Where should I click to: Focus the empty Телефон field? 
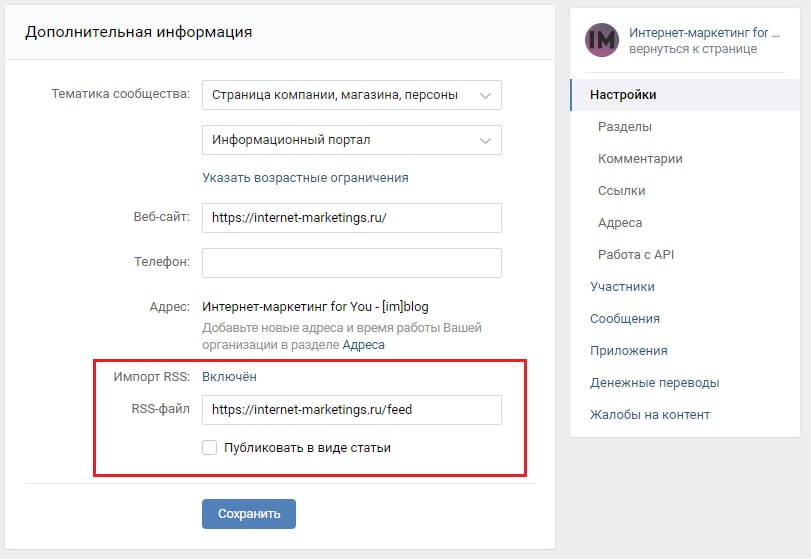(351, 263)
